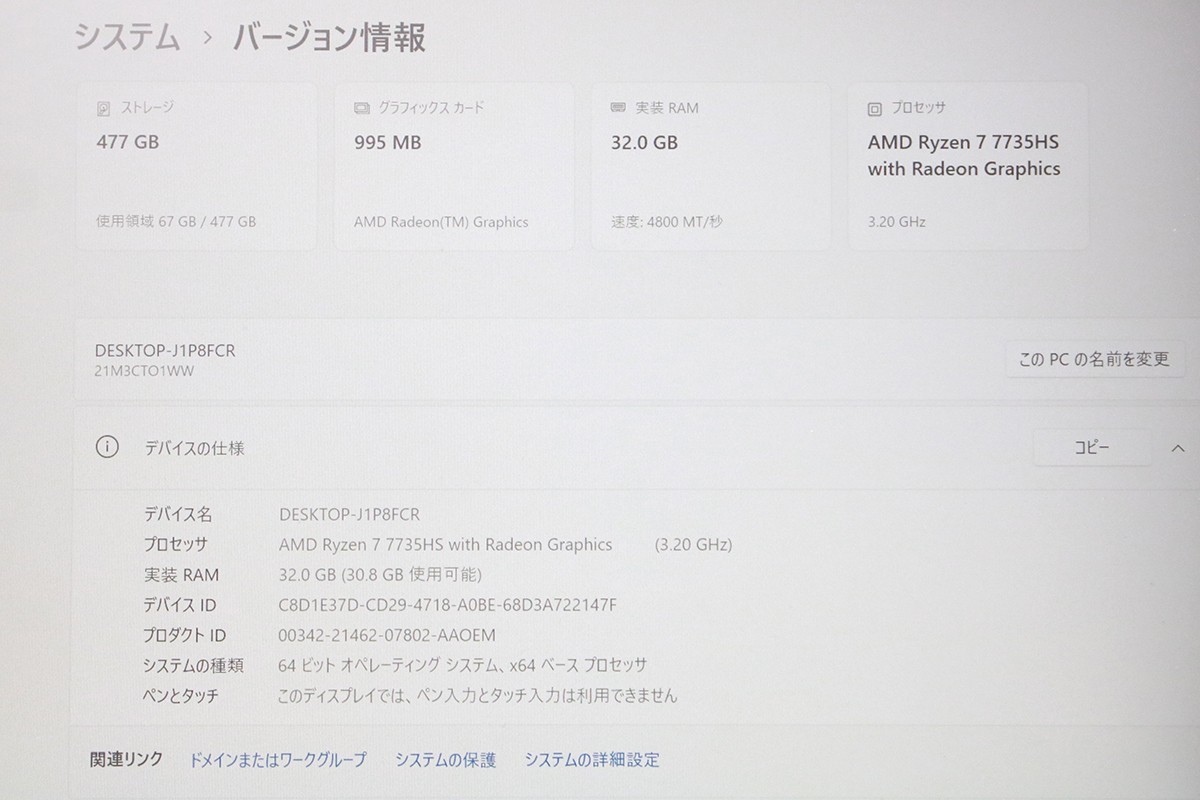The height and width of the screenshot is (800, 1200).
Task: Click the RAM icon beside 実装 RAM
Action: 618,108
